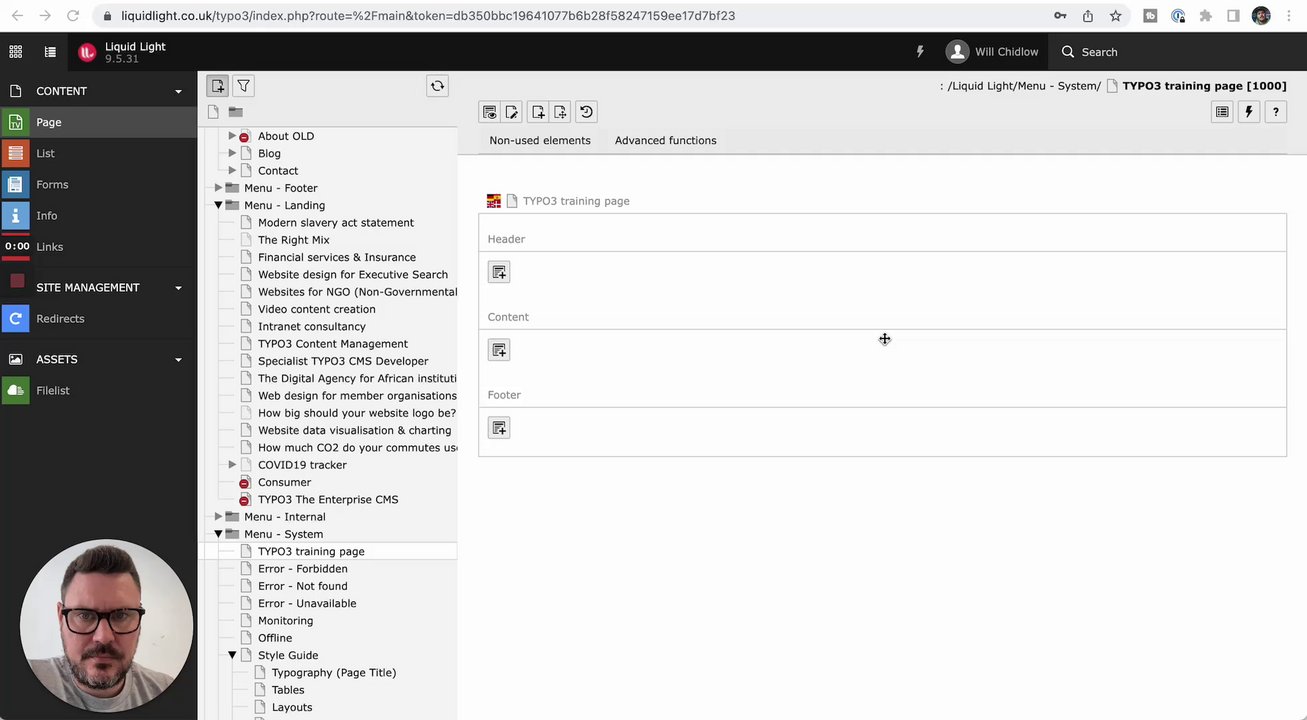Expand the Contact tree node
Image resolution: width=1307 pixels, height=720 pixels.
click(232, 171)
